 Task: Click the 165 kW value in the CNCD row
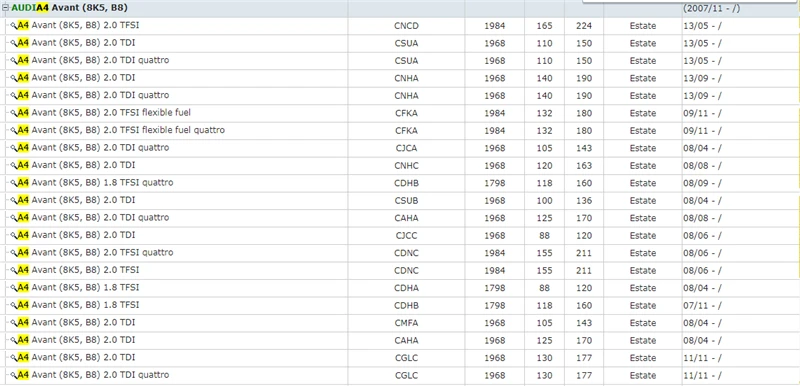click(544, 26)
